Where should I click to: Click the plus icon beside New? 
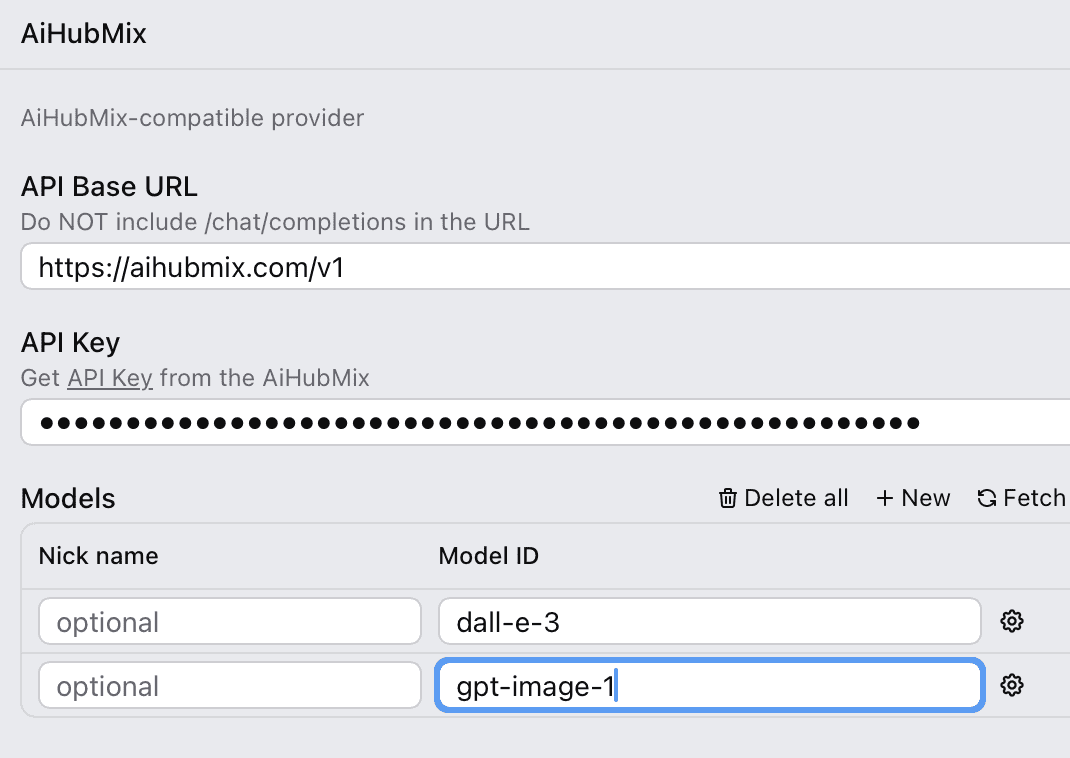point(885,498)
